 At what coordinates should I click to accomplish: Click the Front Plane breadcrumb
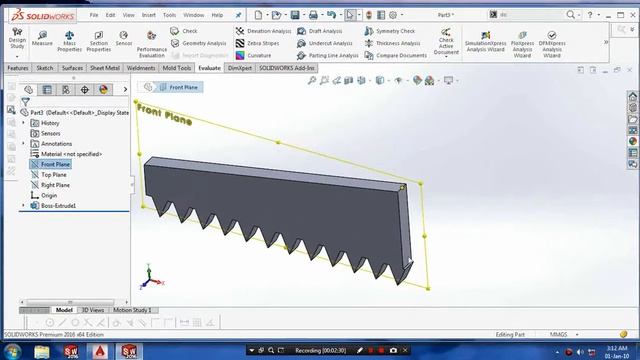click(179, 87)
